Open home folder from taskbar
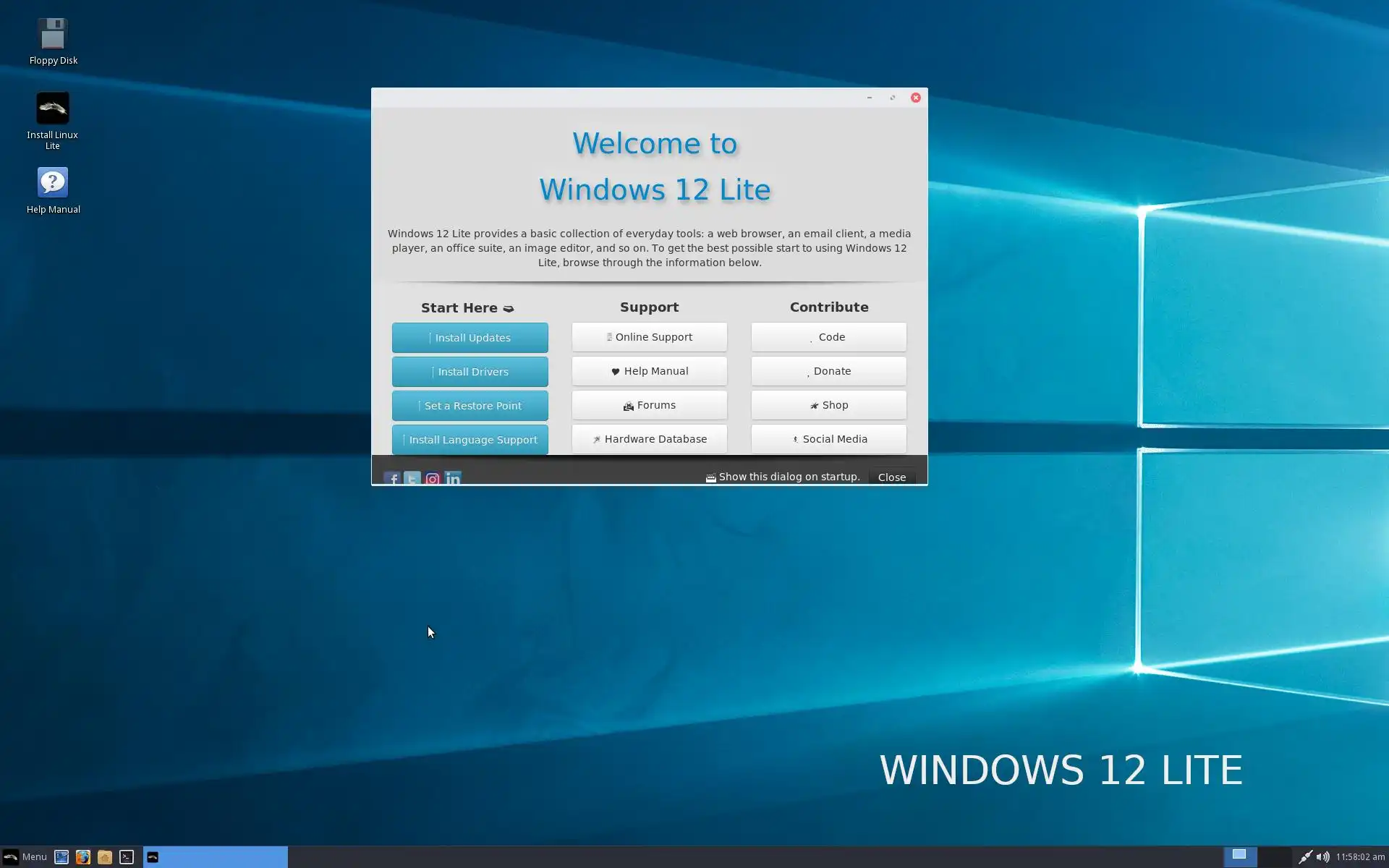This screenshot has height=868, width=1389. [x=105, y=857]
